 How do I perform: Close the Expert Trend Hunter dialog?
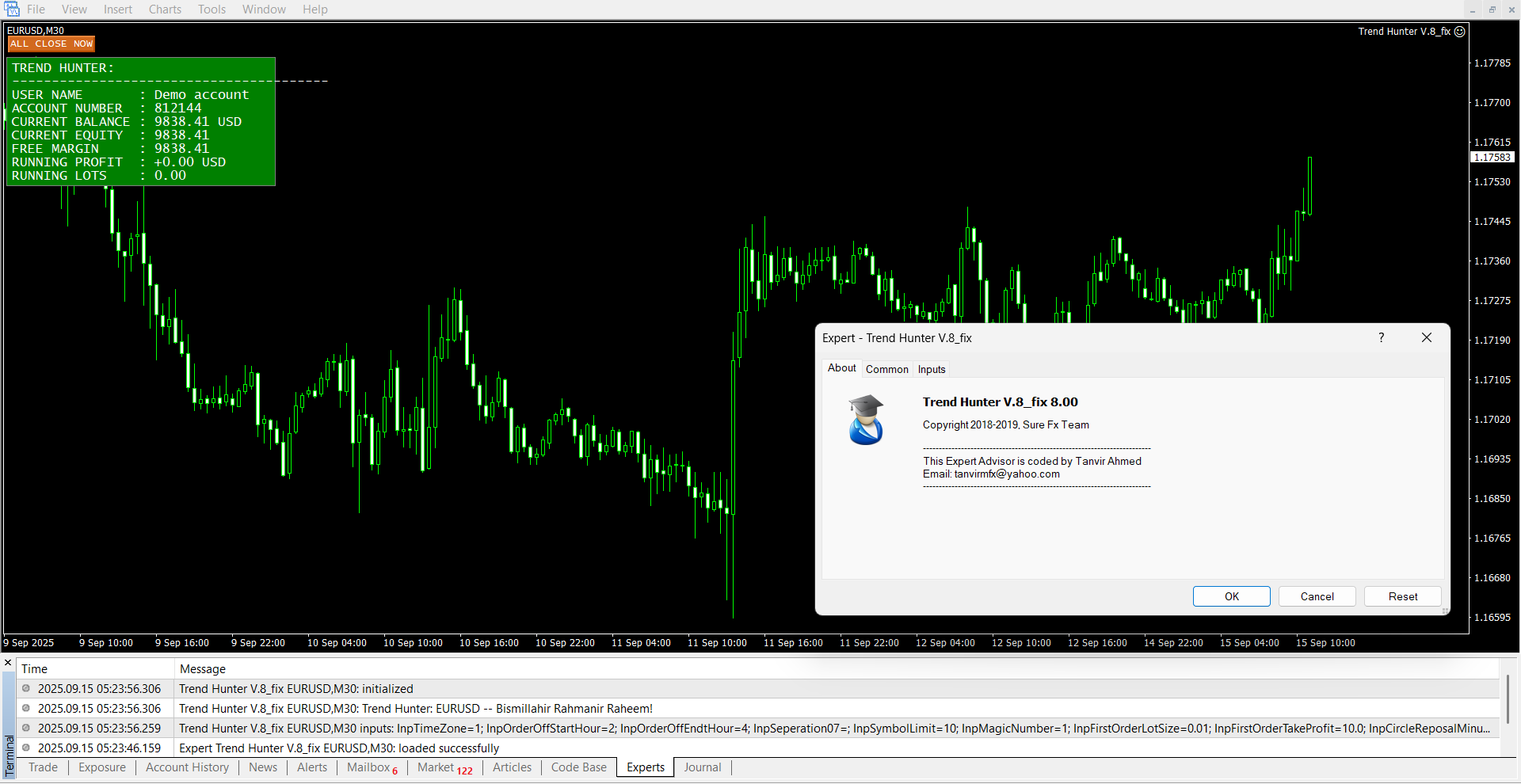pyautogui.click(x=1427, y=338)
